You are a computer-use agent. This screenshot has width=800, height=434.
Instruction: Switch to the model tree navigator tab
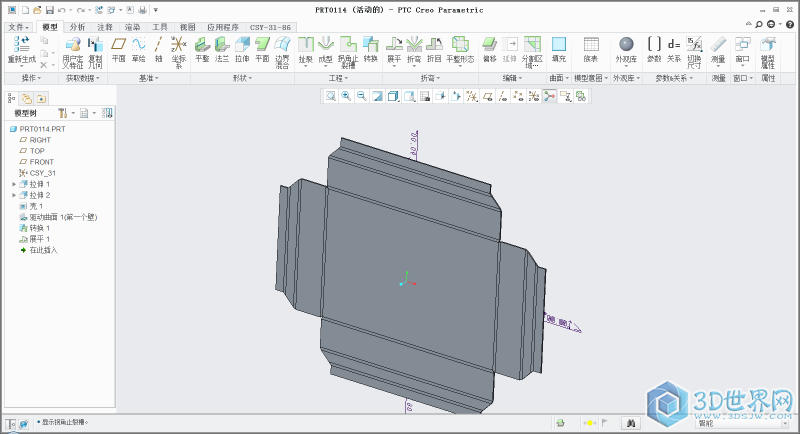(x=11, y=98)
